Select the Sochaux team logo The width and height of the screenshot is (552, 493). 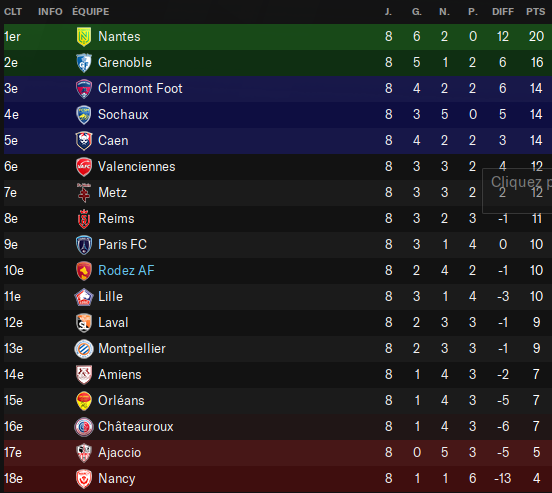[x=84, y=115]
